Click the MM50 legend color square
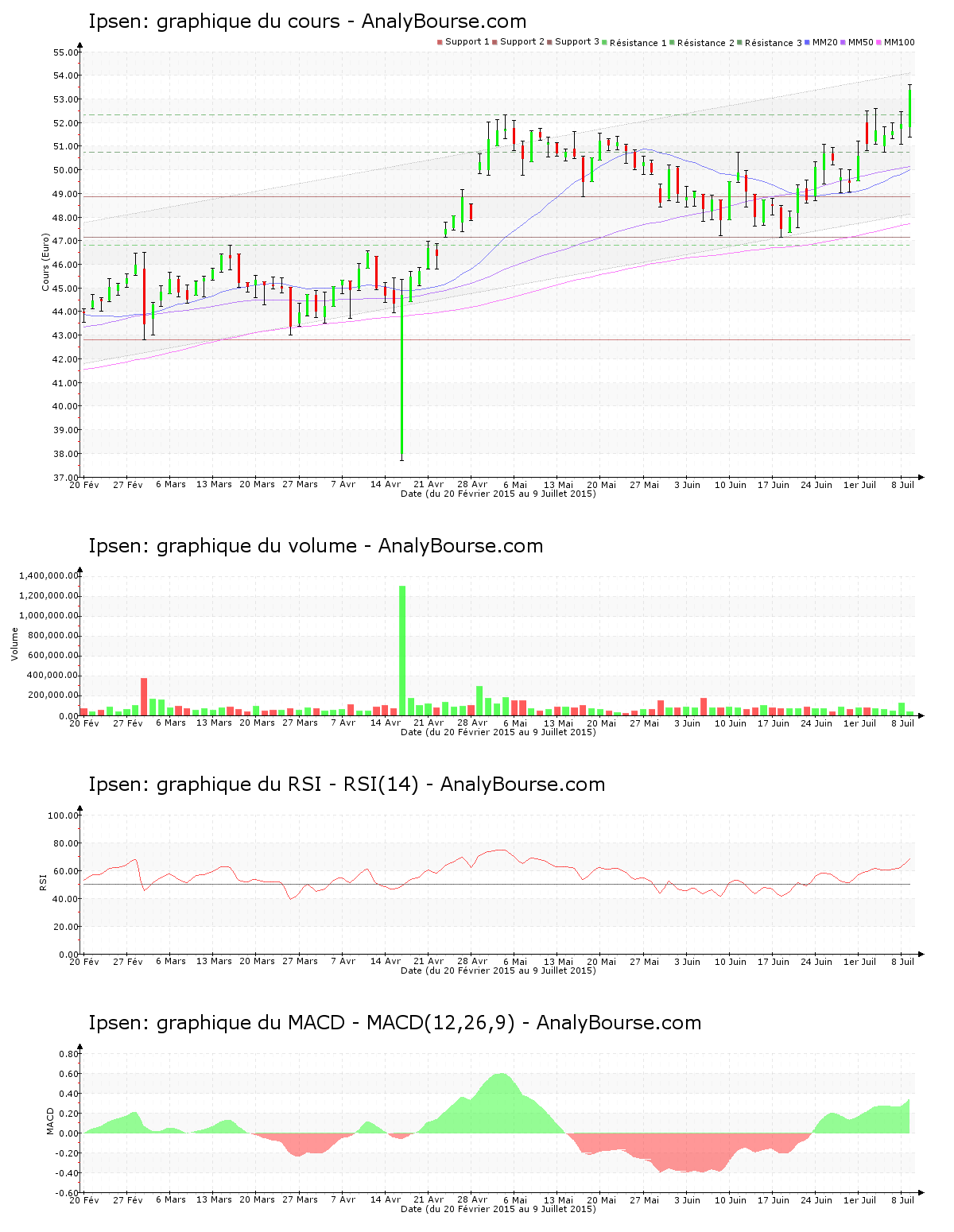 coord(843,42)
